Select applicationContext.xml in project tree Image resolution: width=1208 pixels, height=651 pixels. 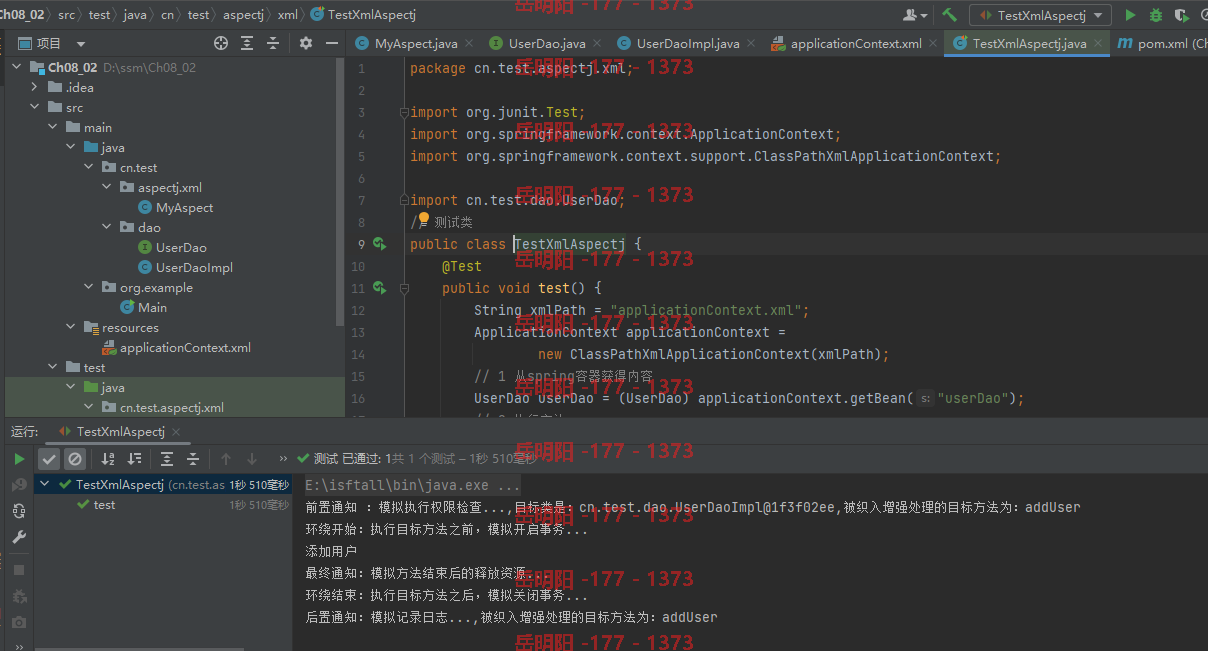click(x=176, y=347)
